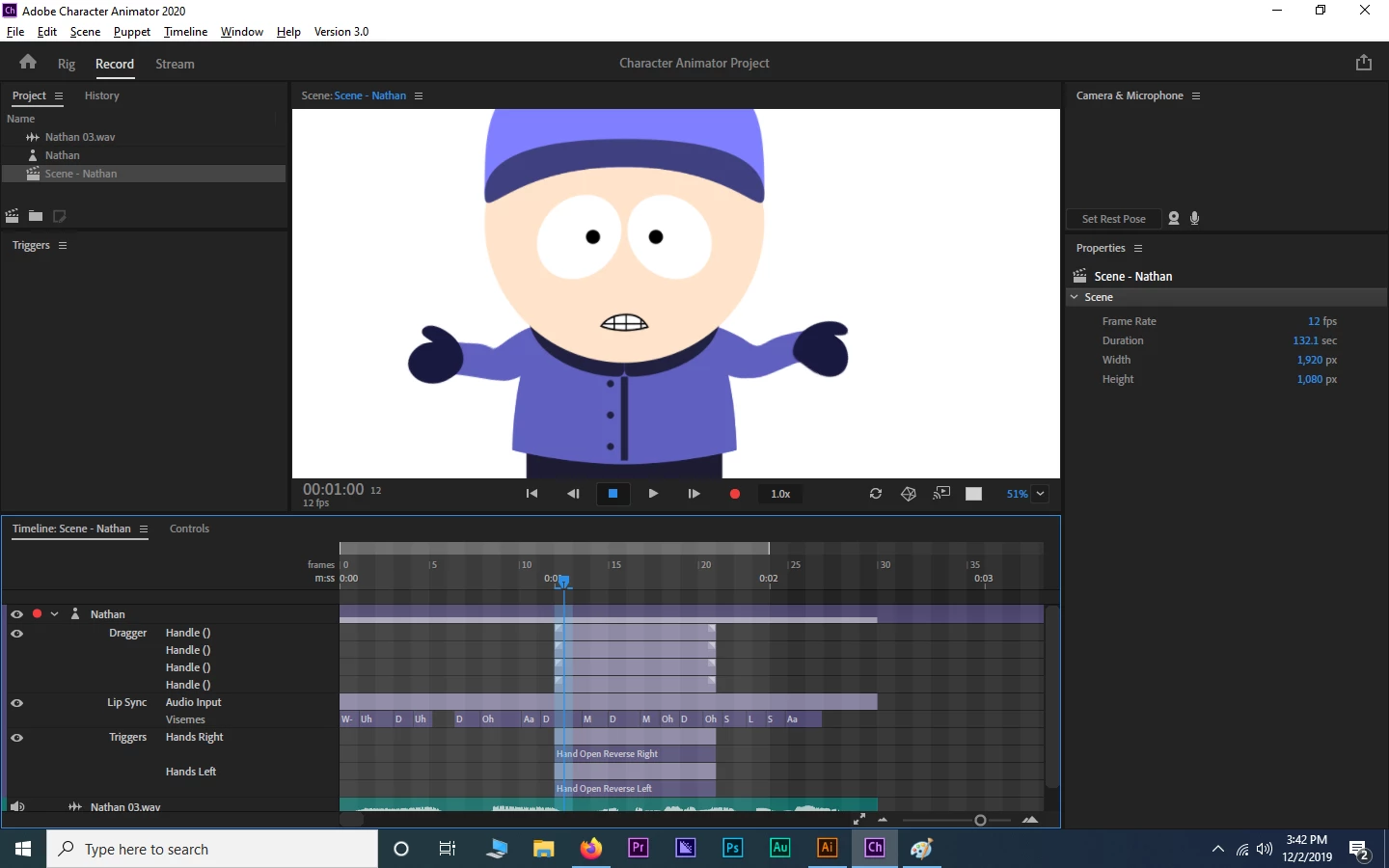Screen dimensions: 1389x868
Task: Click the refresh scene icon
Action: coord(876,494)
